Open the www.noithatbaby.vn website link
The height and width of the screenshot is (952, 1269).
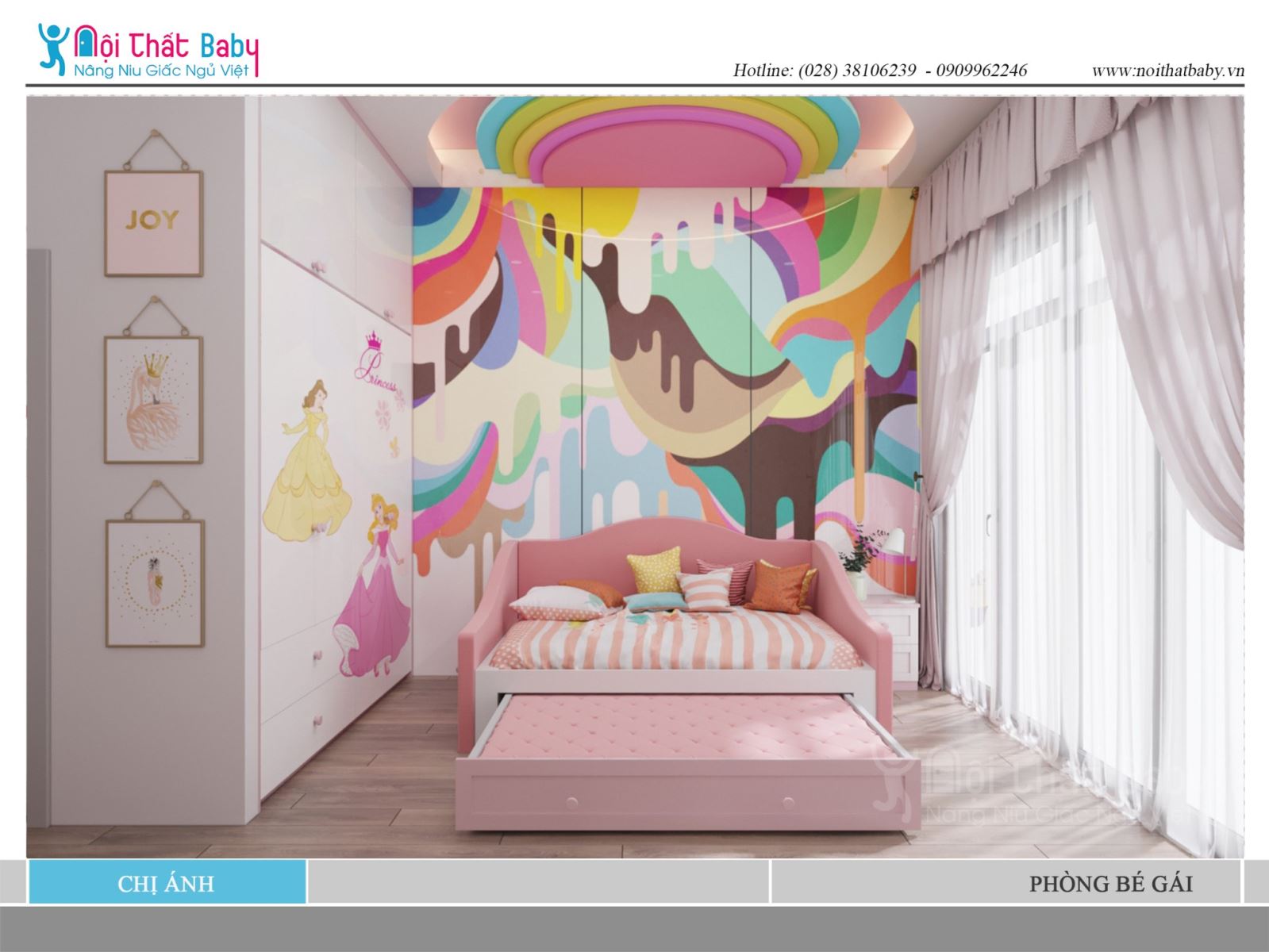coord(1167,70)
